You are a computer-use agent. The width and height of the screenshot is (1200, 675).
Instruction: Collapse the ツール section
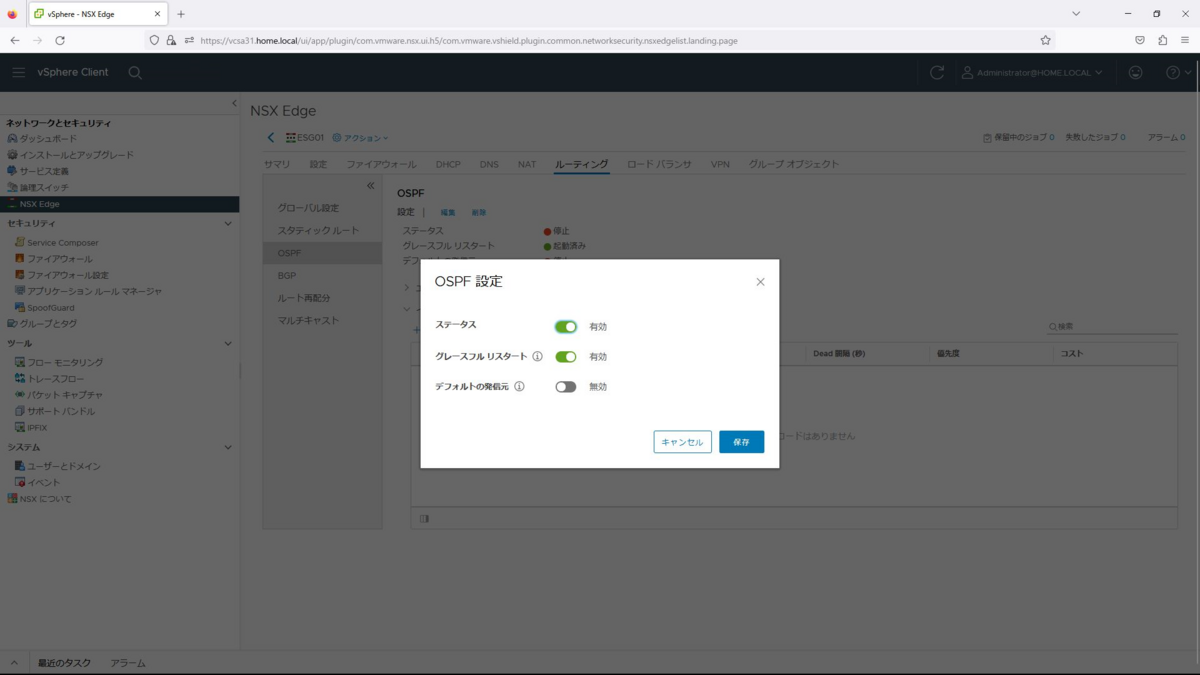[228, 344]
